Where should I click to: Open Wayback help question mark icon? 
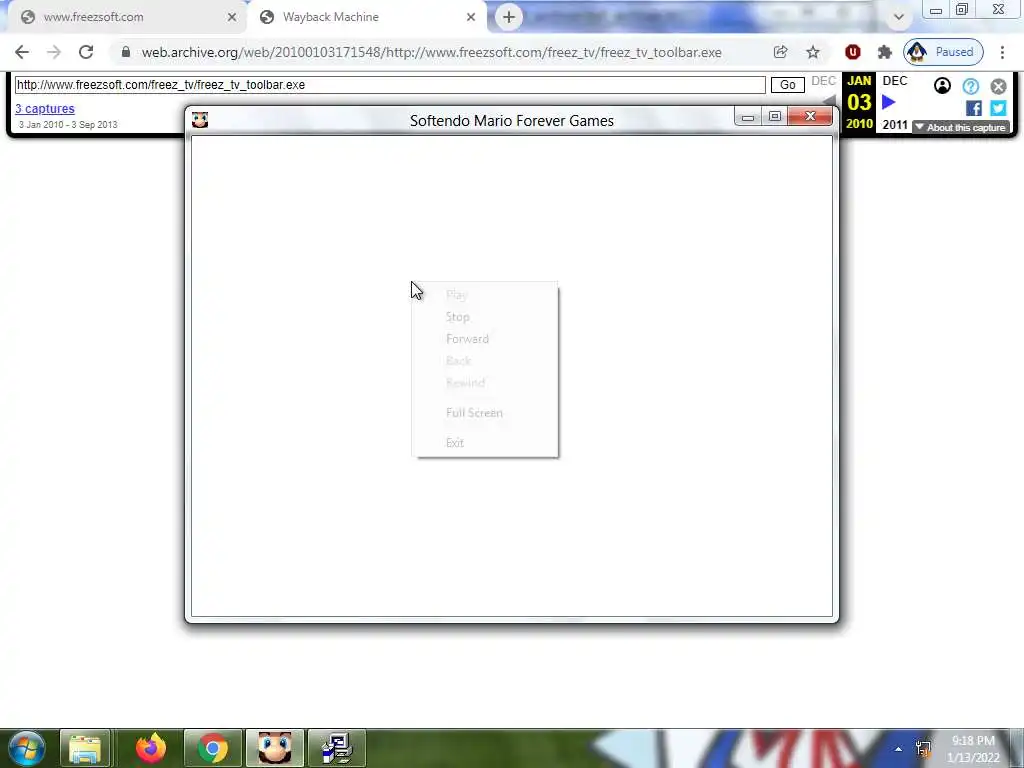[x=970, y=86]
